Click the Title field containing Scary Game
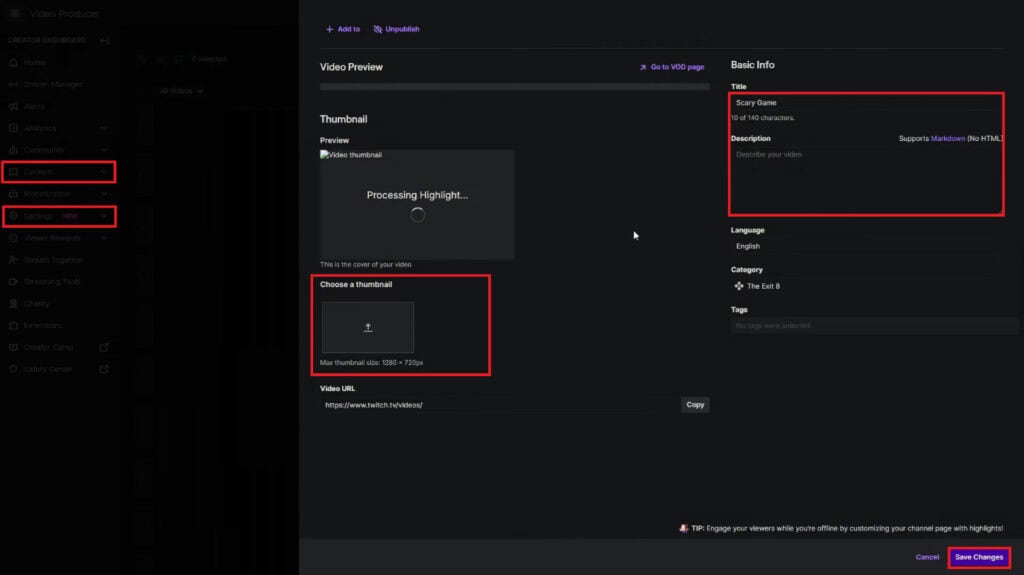 [x=867, y=103]
